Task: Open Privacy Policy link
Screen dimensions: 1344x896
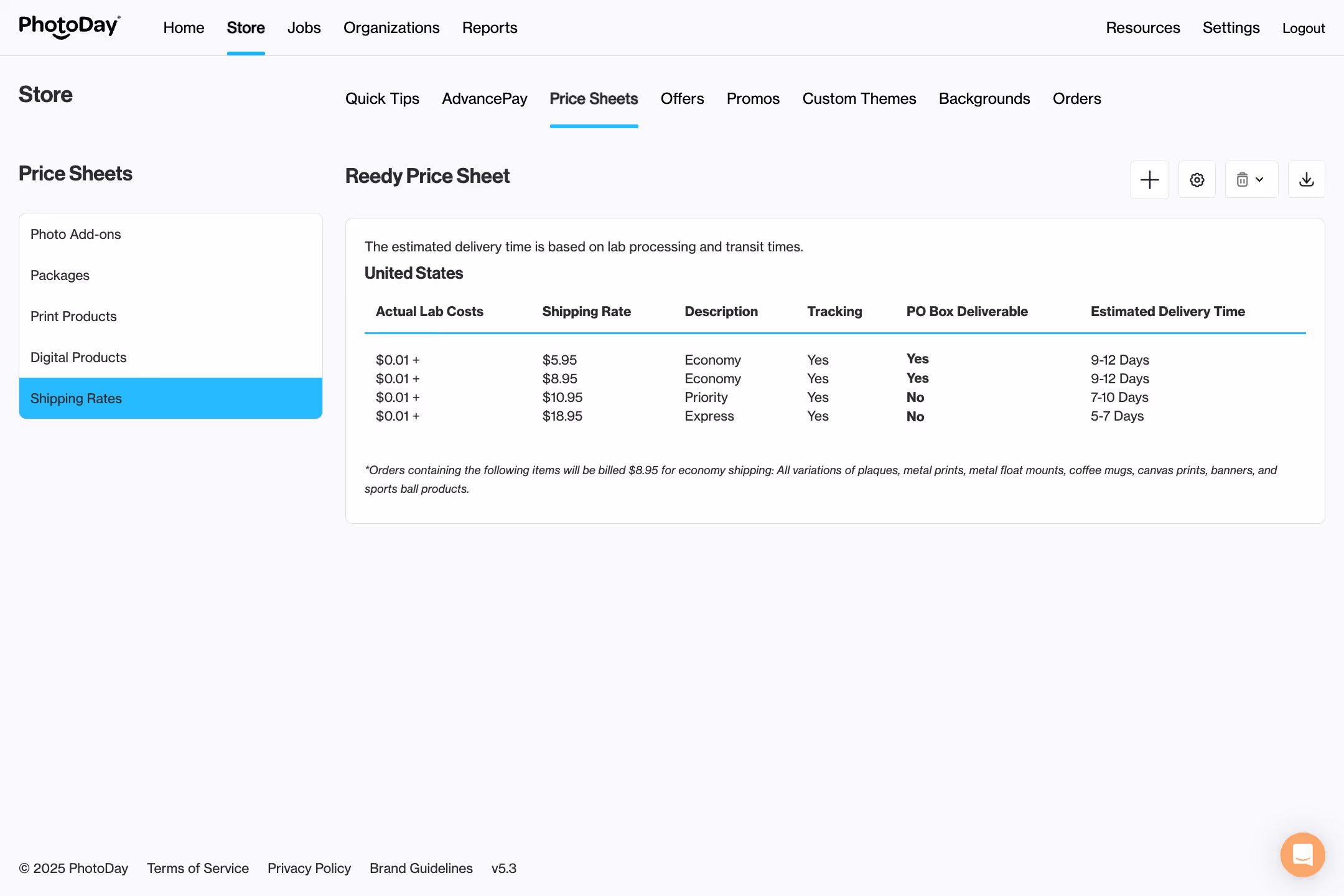Action: (309, 868)
